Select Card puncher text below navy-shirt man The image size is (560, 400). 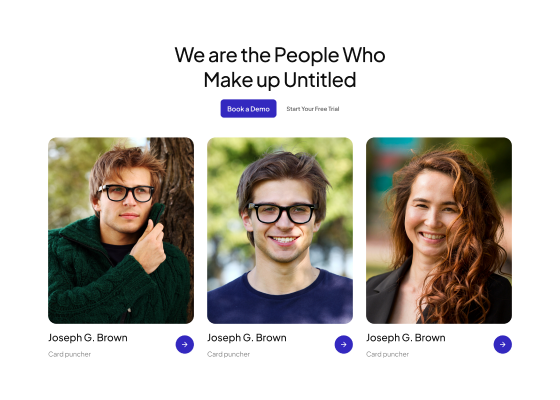point(229,354)
